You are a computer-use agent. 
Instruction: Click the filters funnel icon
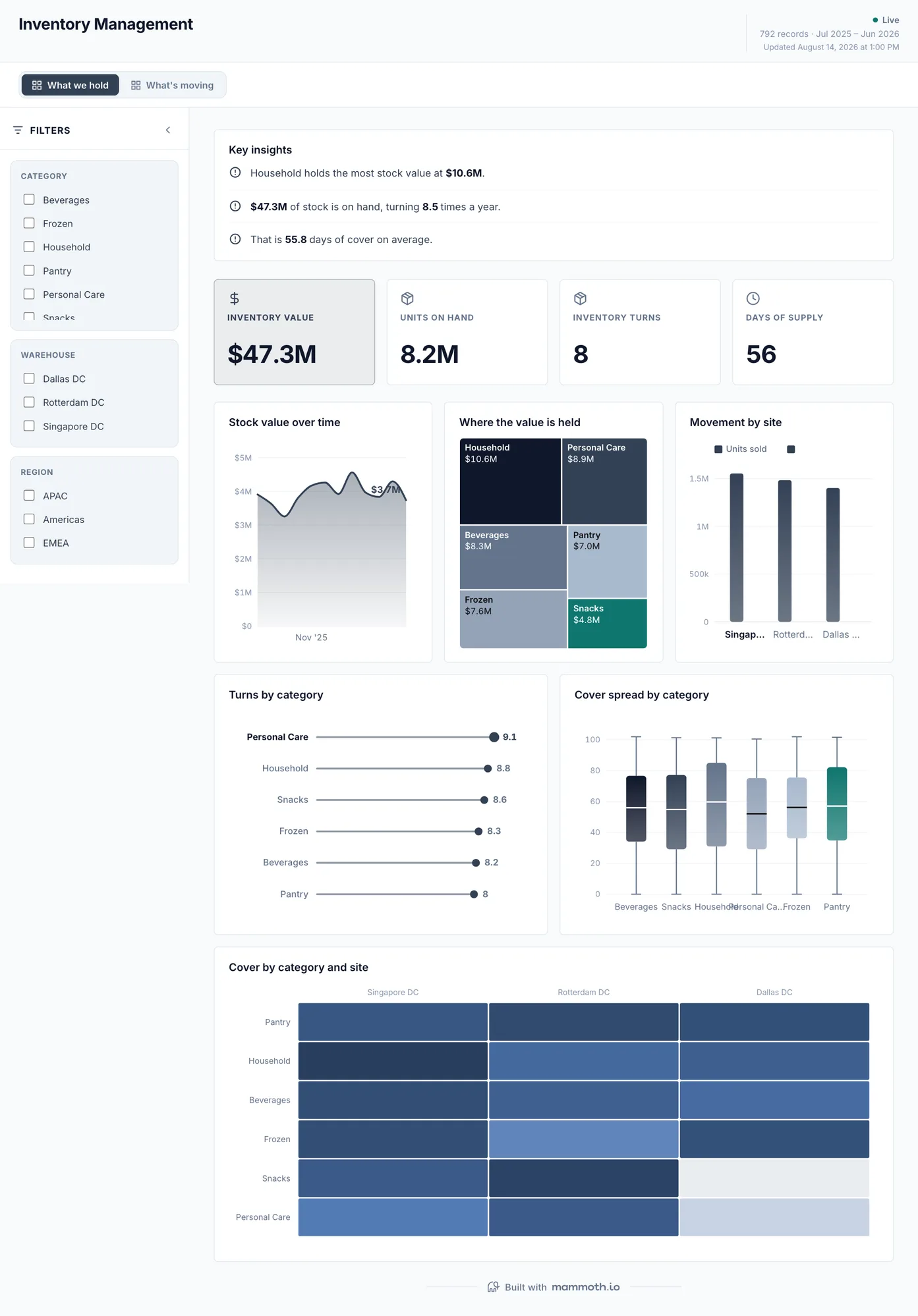18,130
